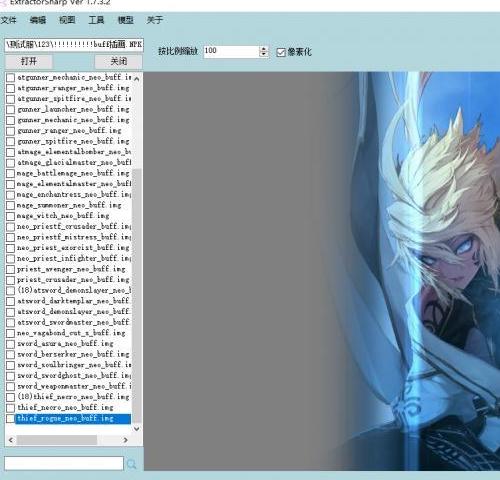Select (18)thief_necro_neo_buff.img entry

tap(73, 397)
